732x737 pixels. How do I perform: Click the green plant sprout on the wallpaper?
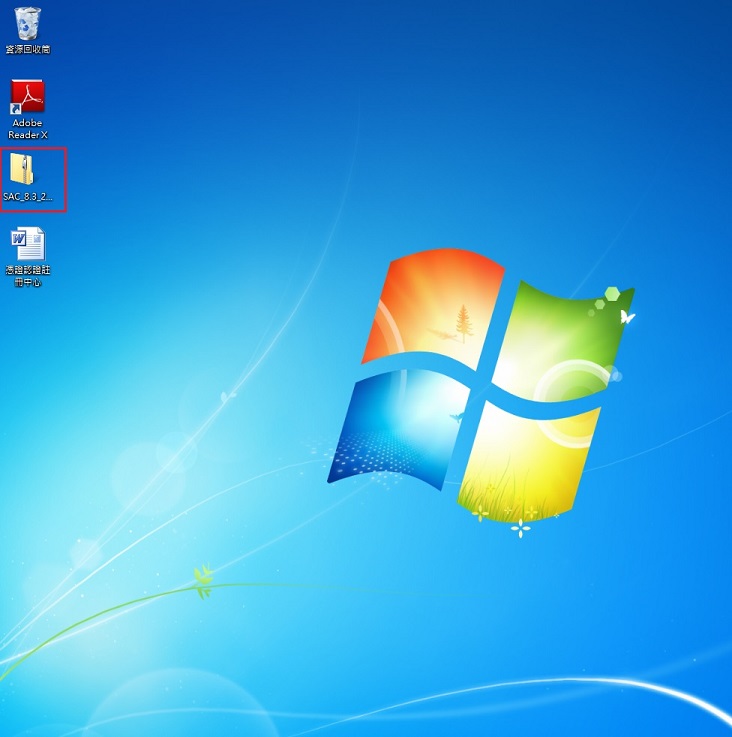pyautogui.click(x=203, y=580)
